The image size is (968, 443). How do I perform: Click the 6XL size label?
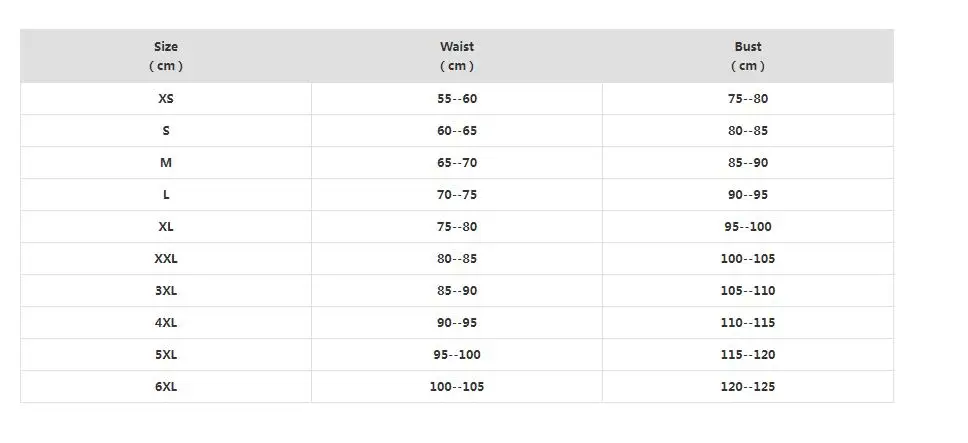[166, 387]
